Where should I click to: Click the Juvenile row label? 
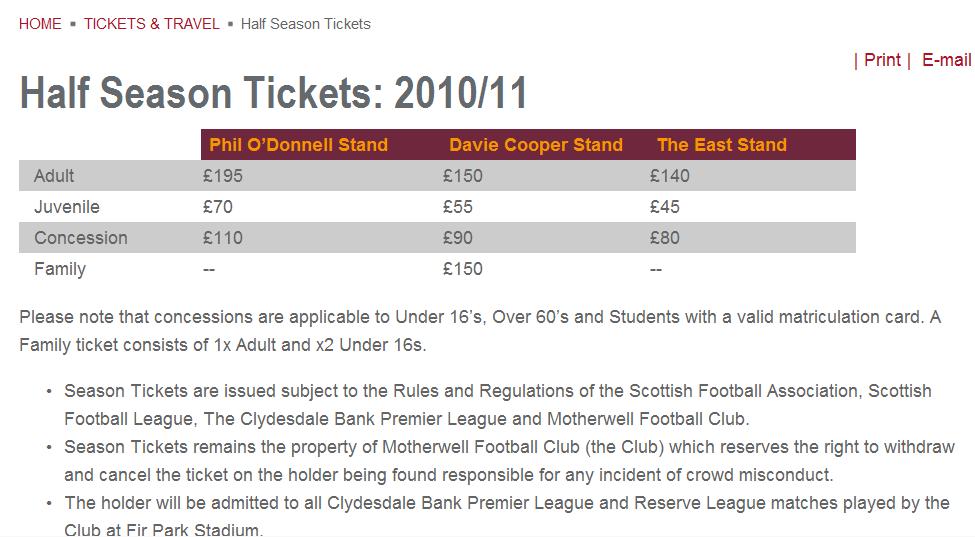[67, 207]
